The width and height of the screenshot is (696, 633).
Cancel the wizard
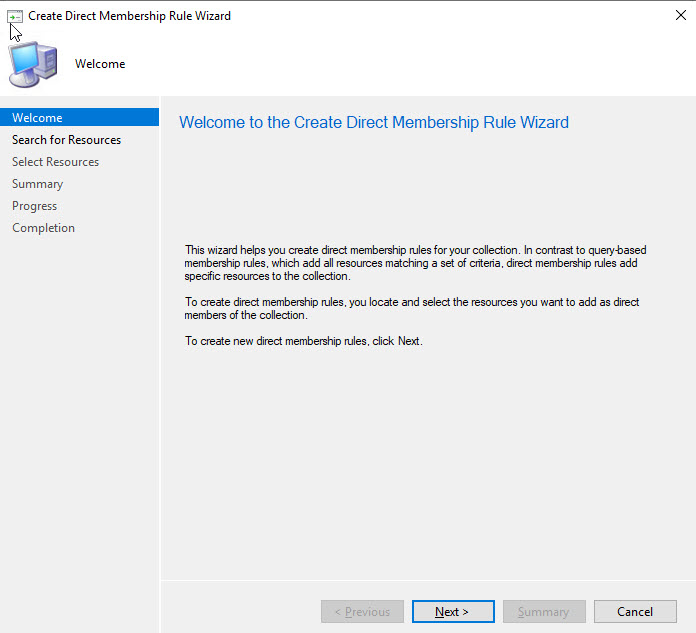[x=635, y=612]
